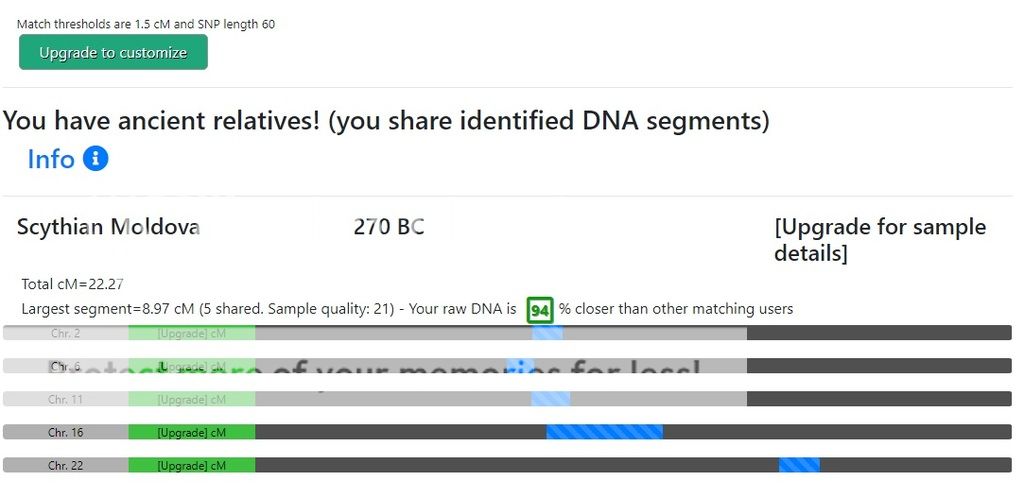Click the Chr. 2 row label
The image size is (1024, 498).
pyautogui.click(x=66, y=333)
